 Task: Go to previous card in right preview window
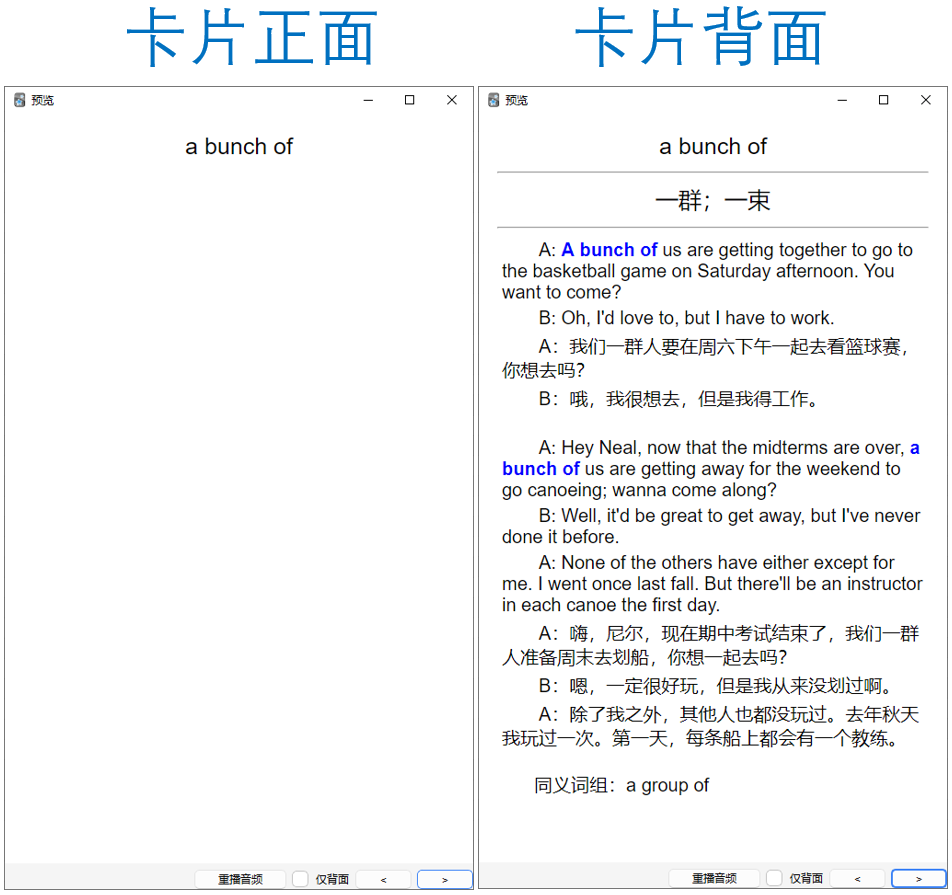click(857, 879)
